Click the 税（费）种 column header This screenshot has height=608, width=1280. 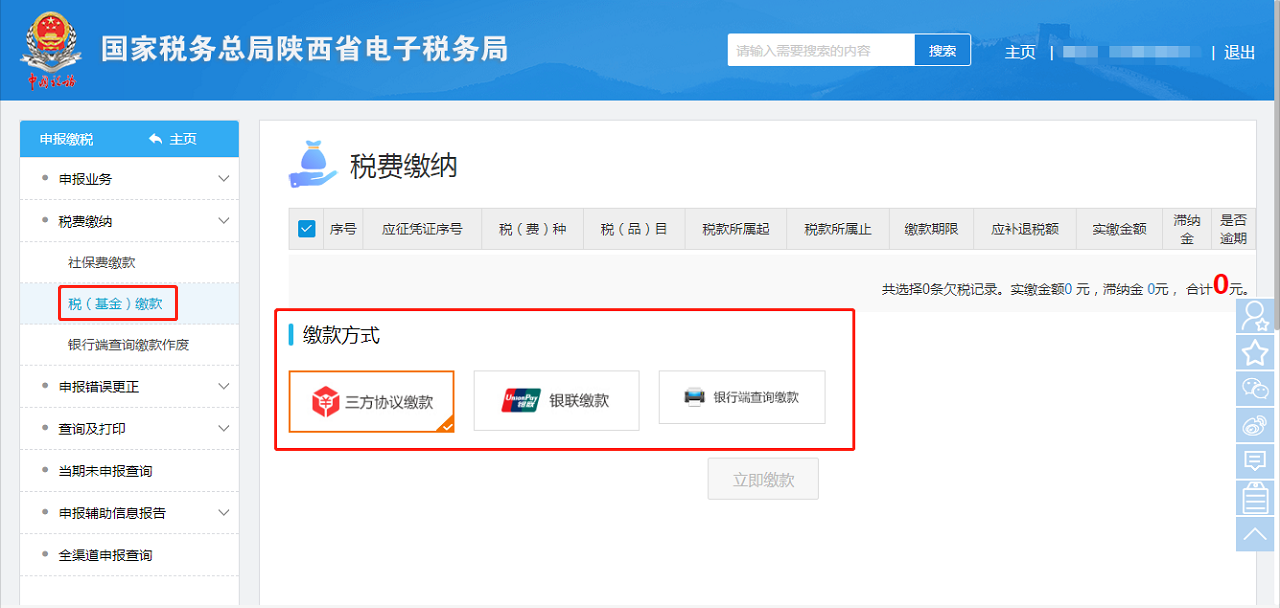pyautogui.click(x=532, y=229)
